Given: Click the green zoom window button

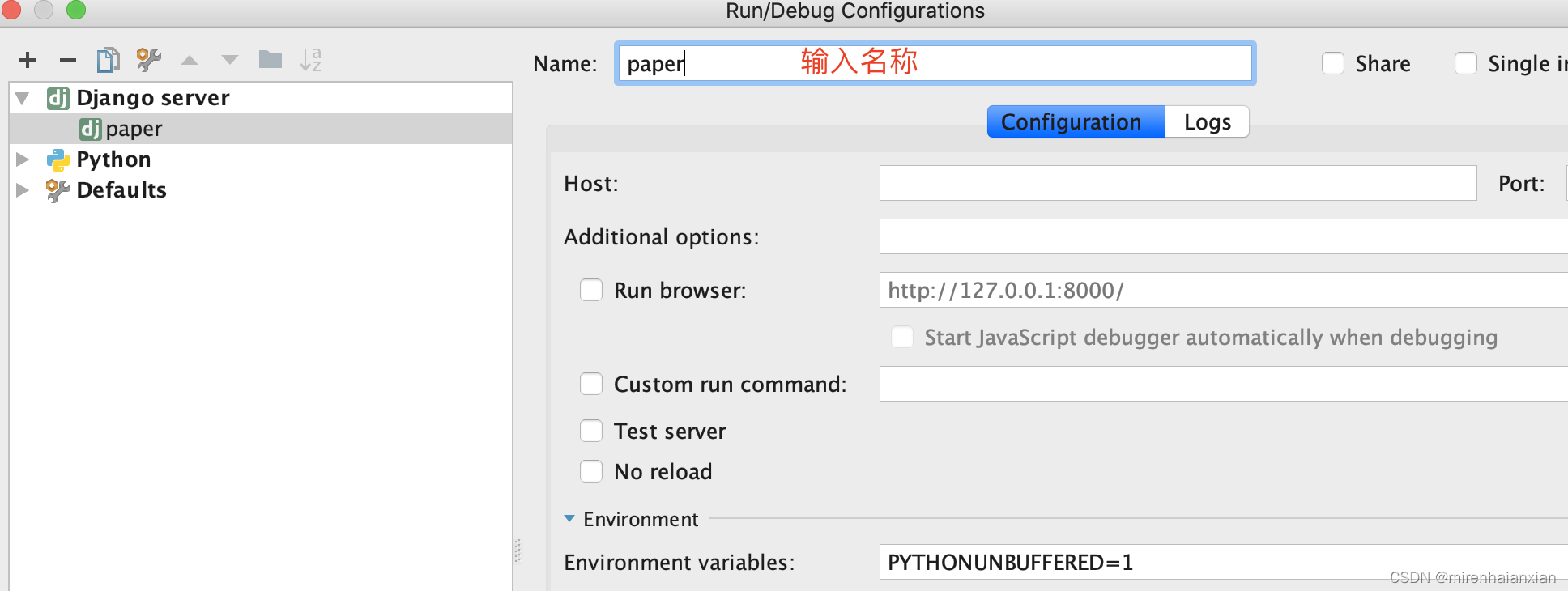Looking at the screenshot, I should (76, 9).
